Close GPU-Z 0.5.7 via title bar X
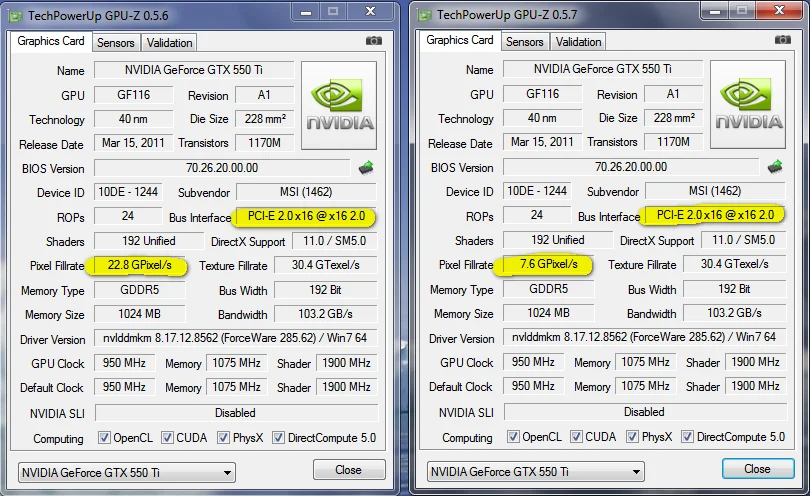The height and width of the screenshot is (496, 810). (x=780, y=10)
